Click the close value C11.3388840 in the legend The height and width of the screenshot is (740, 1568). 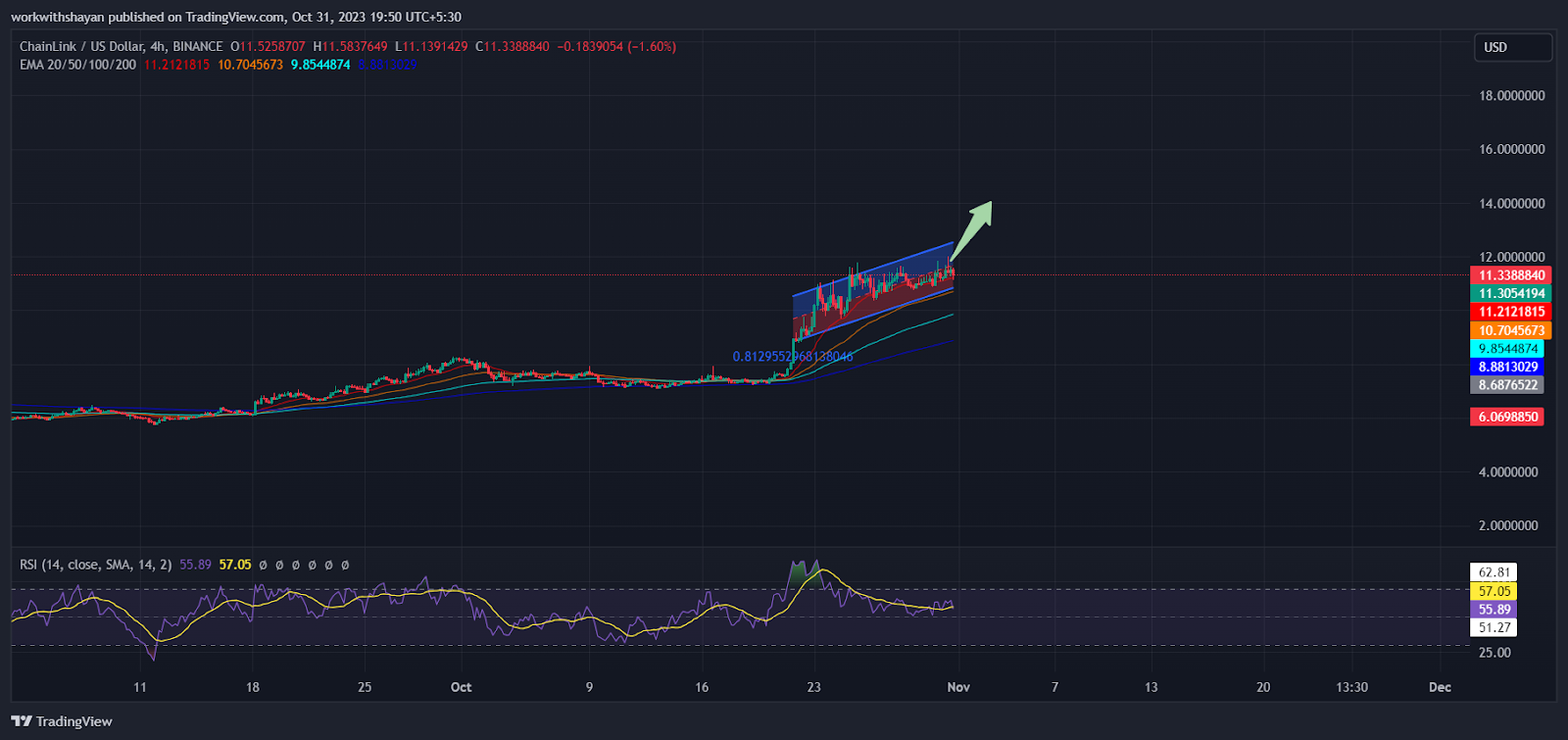(x=513, y=46)
